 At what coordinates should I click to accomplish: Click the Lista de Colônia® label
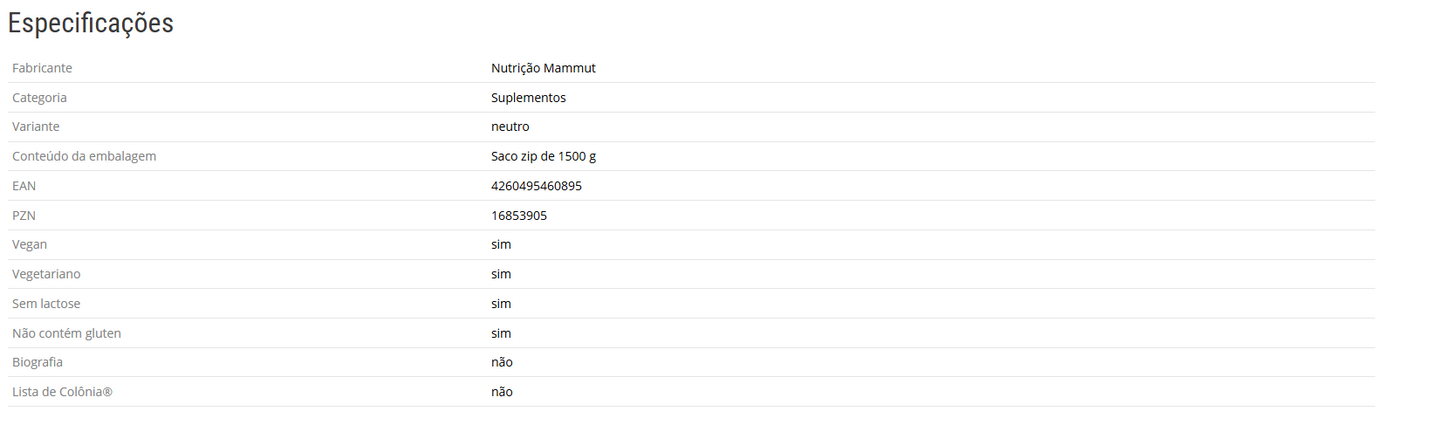tap(62, 392)
